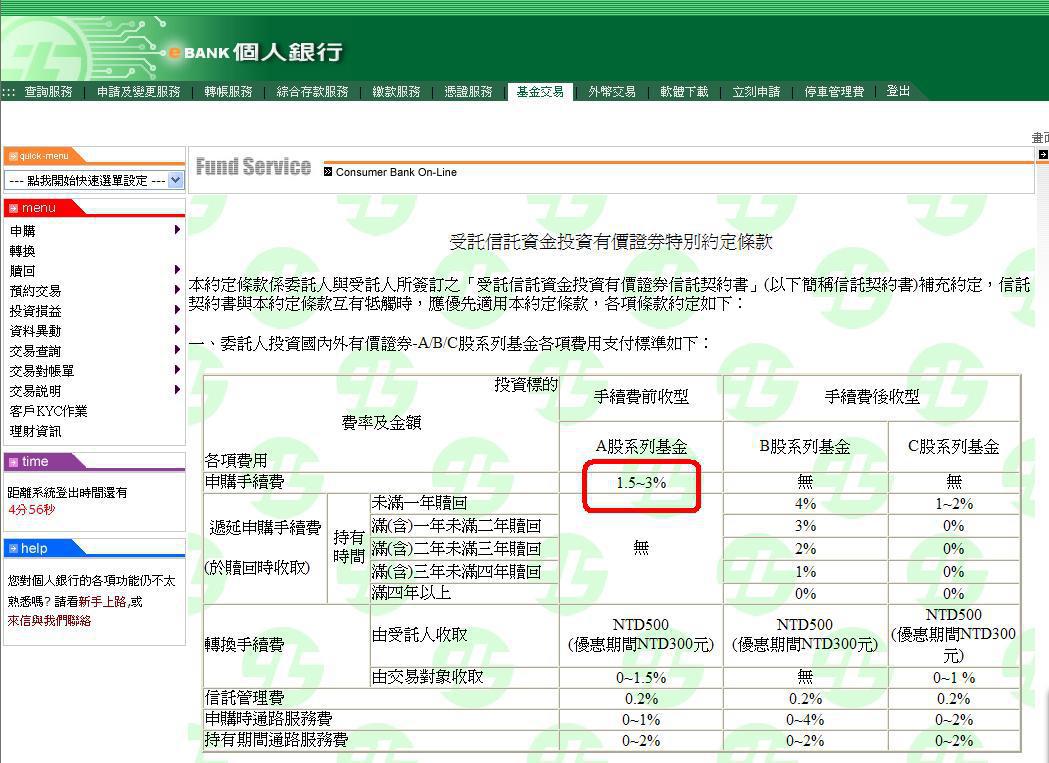Screen dimensions: 1049x763
Task: Expand the 交易查詢 submenu arrow
Action: (x=177, y=350)
